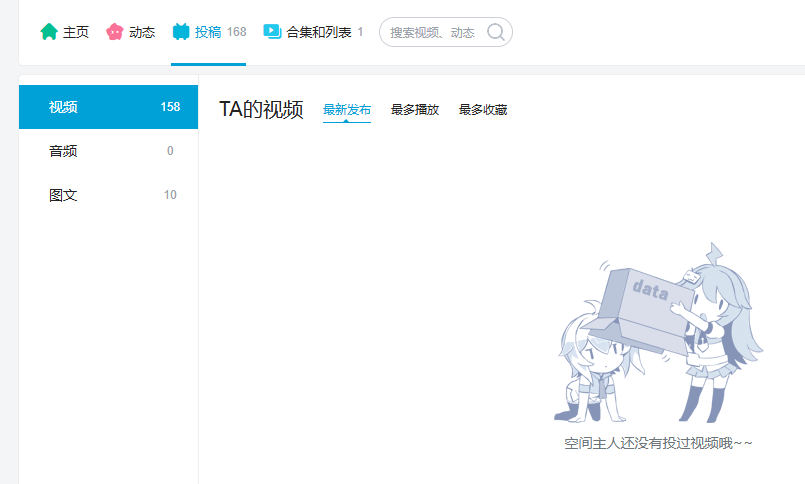805x484 pixels.
Task: Click the TA的视频 heading
Action: tap(261, 110)
